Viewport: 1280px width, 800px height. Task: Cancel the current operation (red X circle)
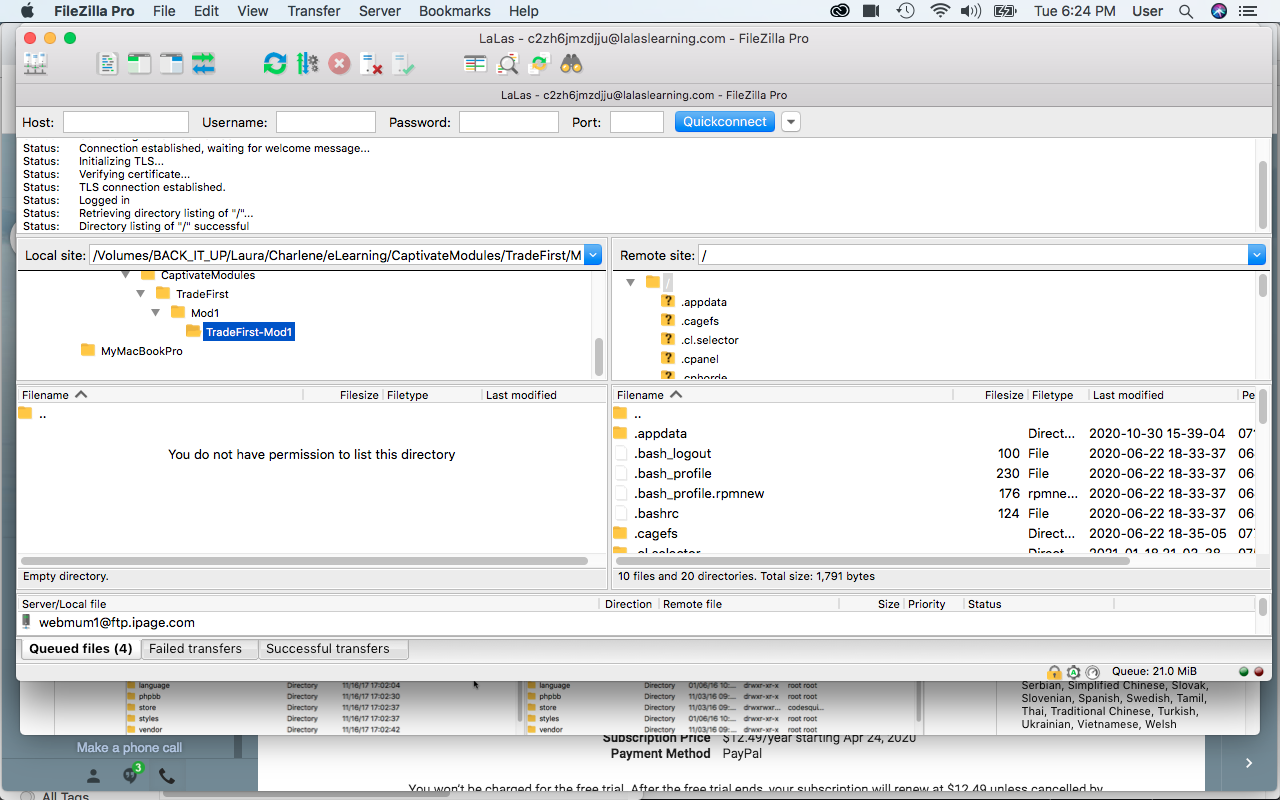[x=340, y=64]
